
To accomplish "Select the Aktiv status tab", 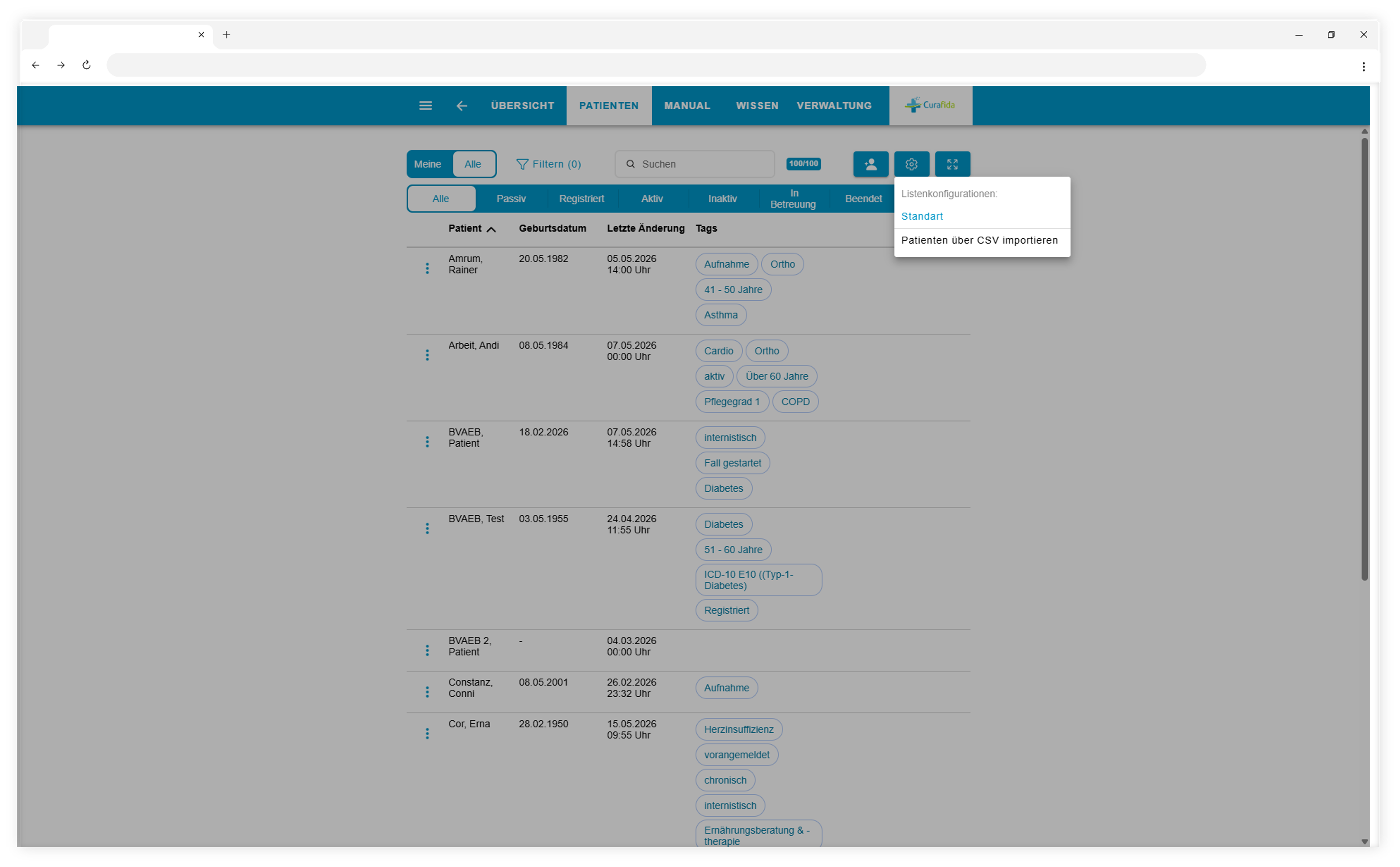I will (x=652, y=198).
